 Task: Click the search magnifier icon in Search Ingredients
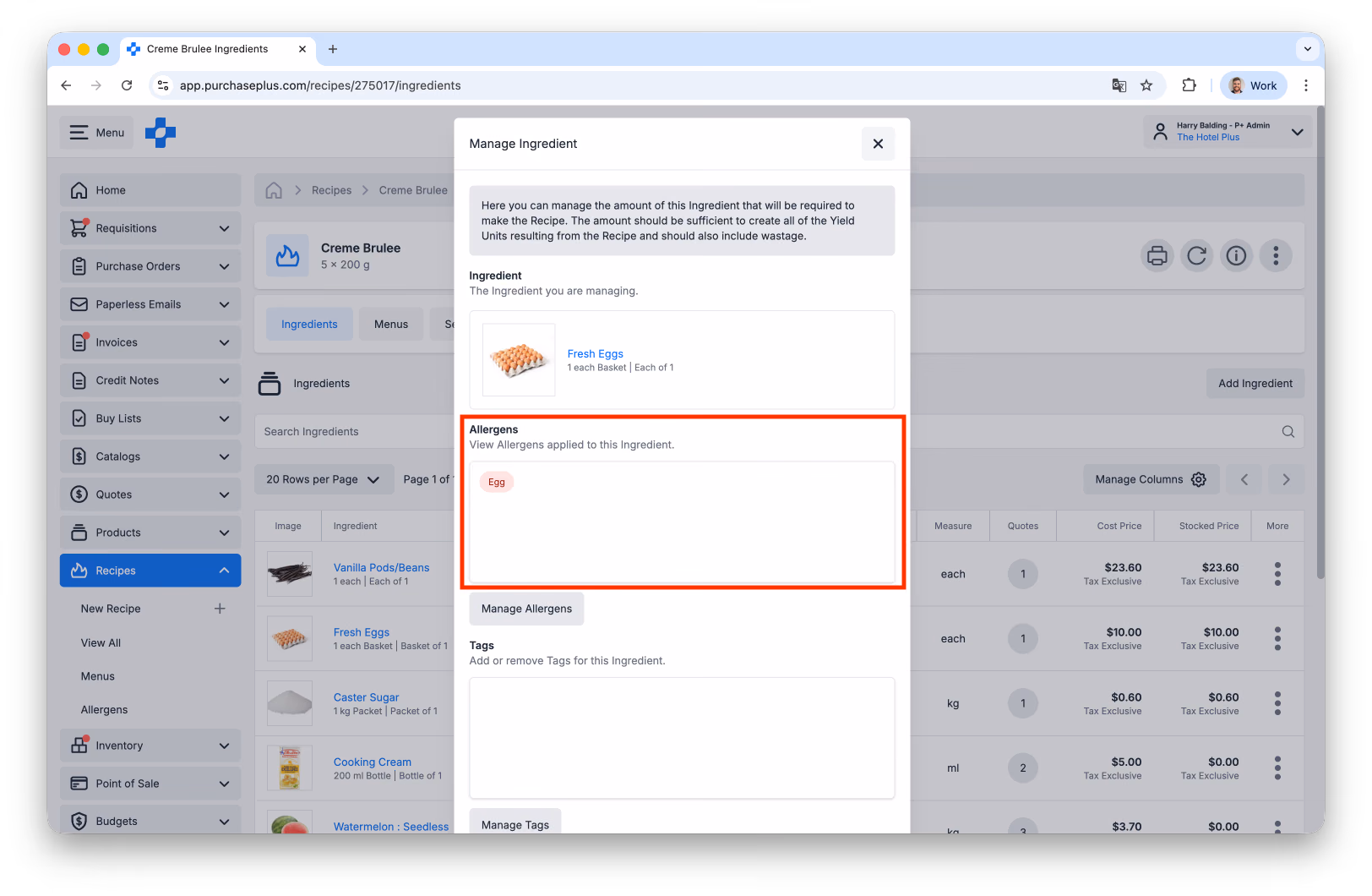pos(1288,432)
